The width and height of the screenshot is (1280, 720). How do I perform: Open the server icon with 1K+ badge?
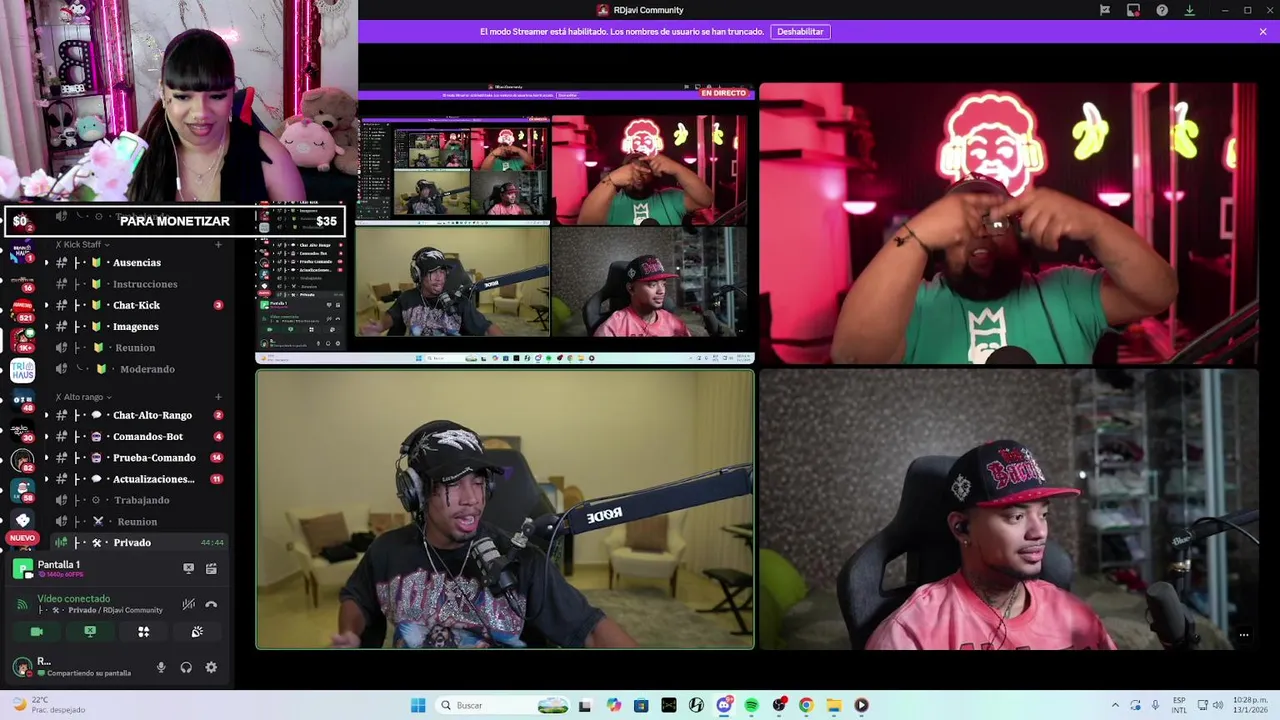pyautogui.click(x=22, y=339)
